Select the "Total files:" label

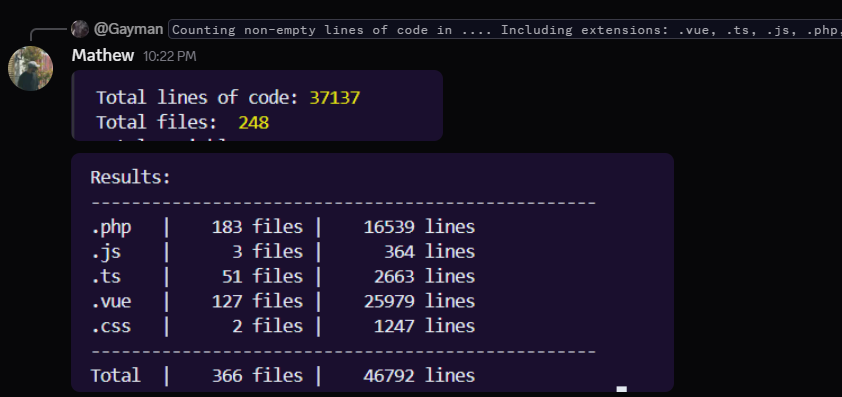point(157,122)
